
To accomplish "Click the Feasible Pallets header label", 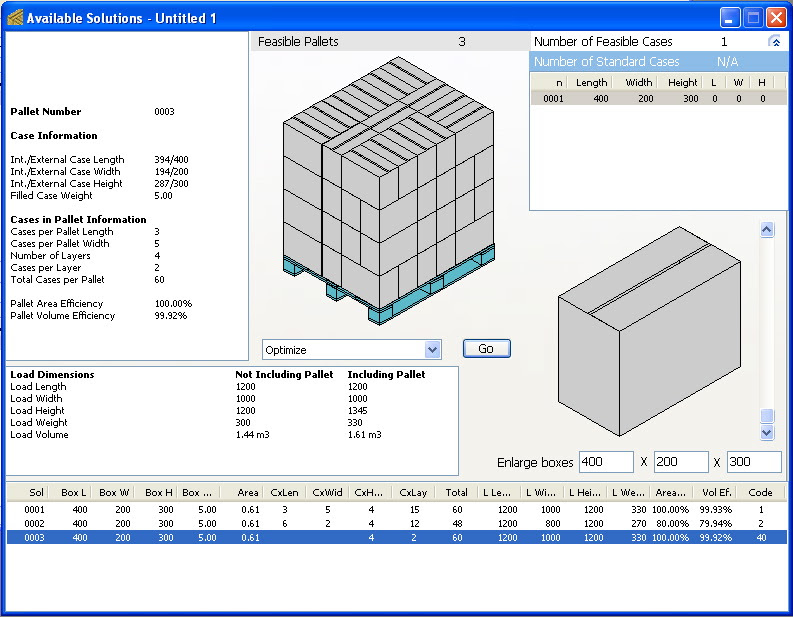I will point(298,41).
